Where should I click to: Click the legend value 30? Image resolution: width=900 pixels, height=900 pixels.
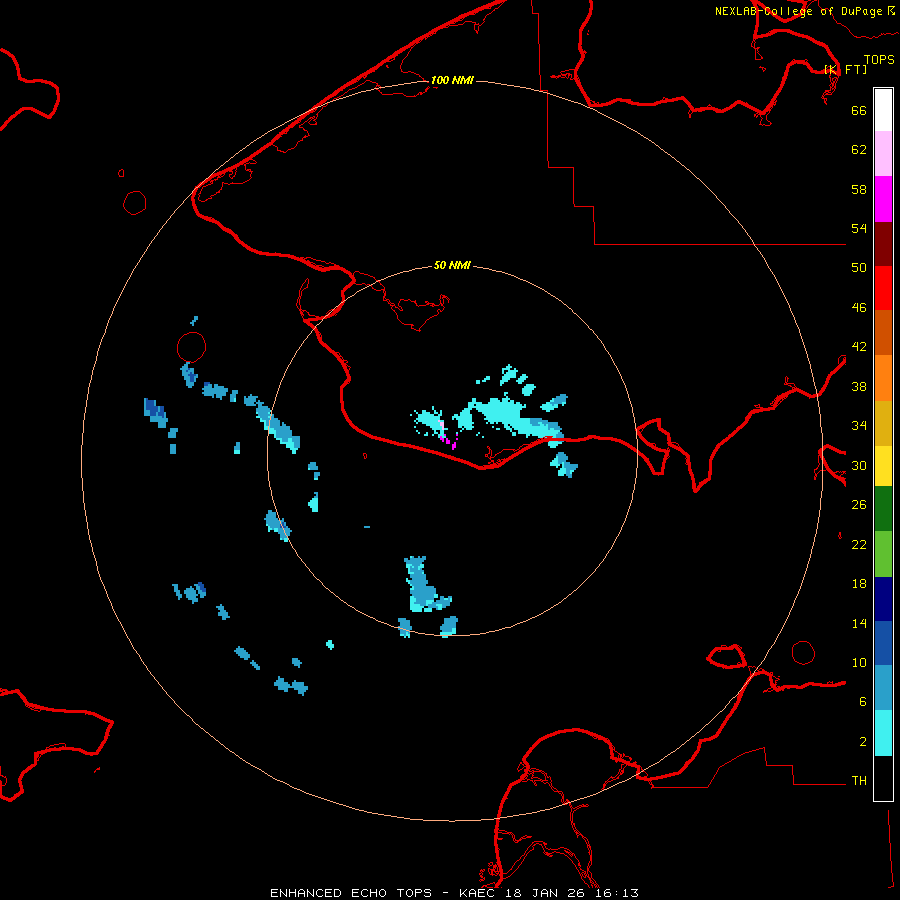coord(859,465)
